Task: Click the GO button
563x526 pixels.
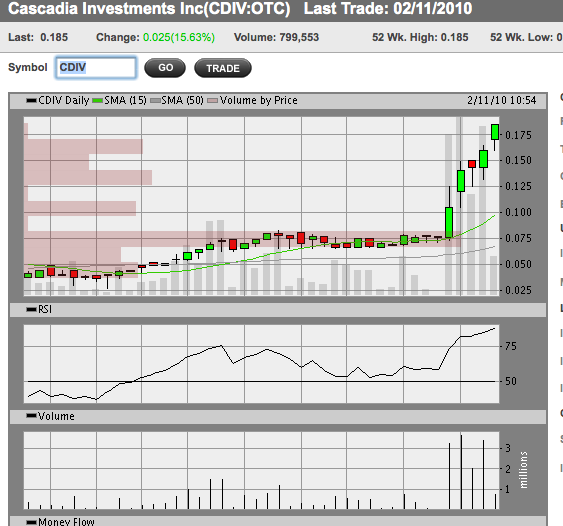Action: pos(165,68)
